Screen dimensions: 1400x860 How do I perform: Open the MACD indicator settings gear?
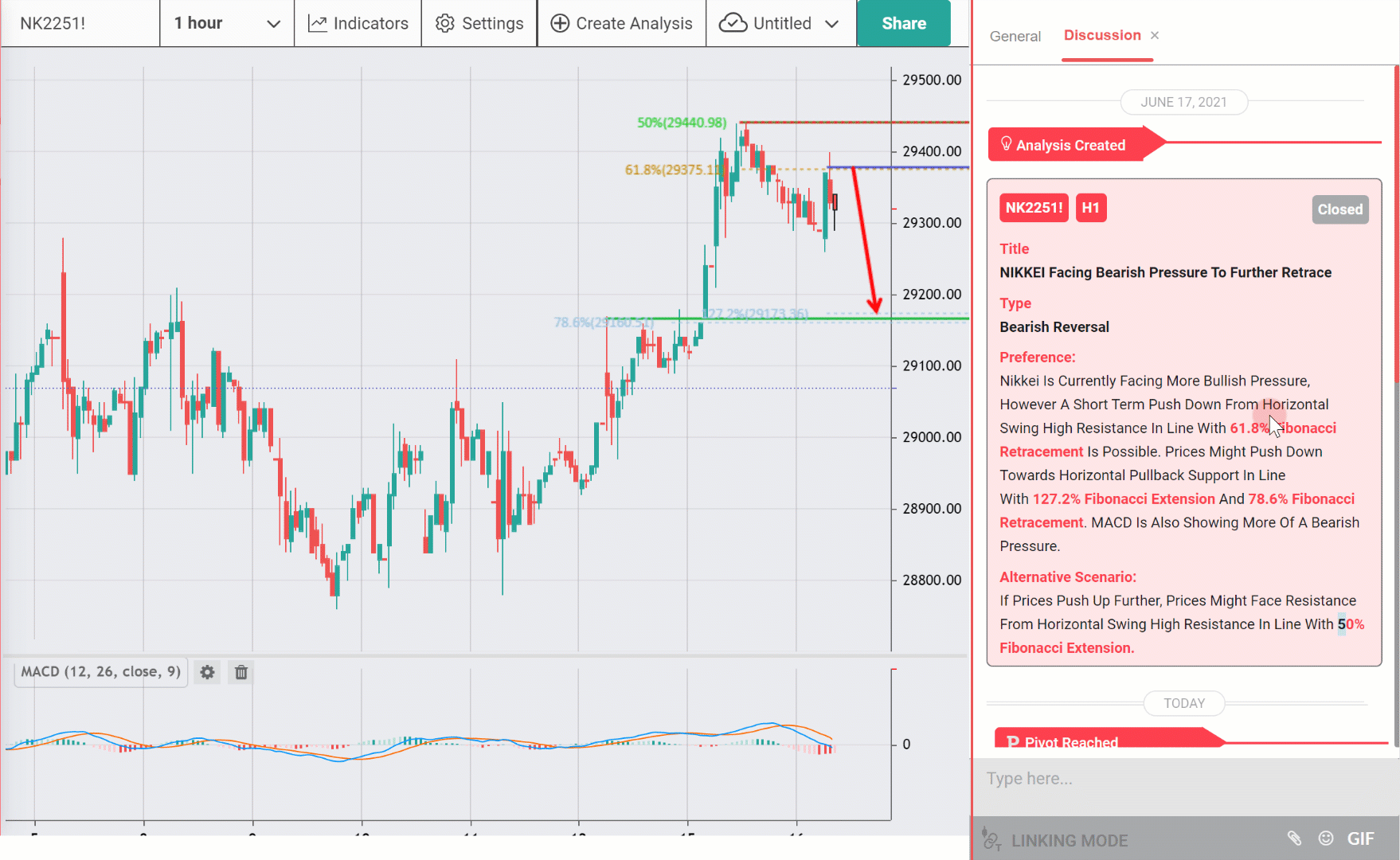click(207, 673)
